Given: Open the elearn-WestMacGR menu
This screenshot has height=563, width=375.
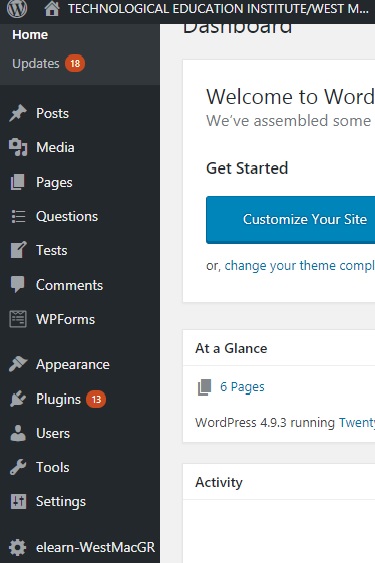Looking at the screenshot, I should click(x=96, y=547).
